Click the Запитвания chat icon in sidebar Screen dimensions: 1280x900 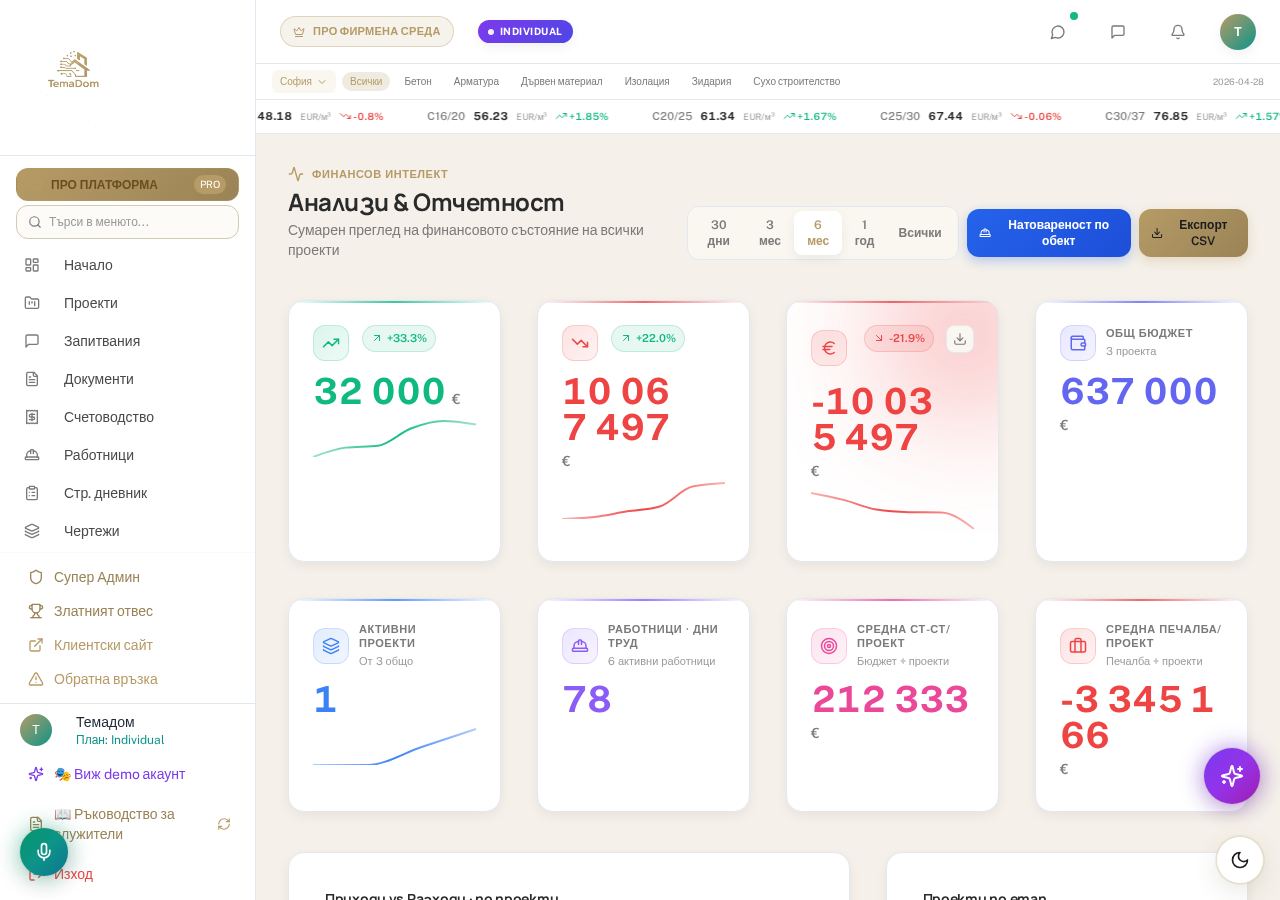click(32, 341)
